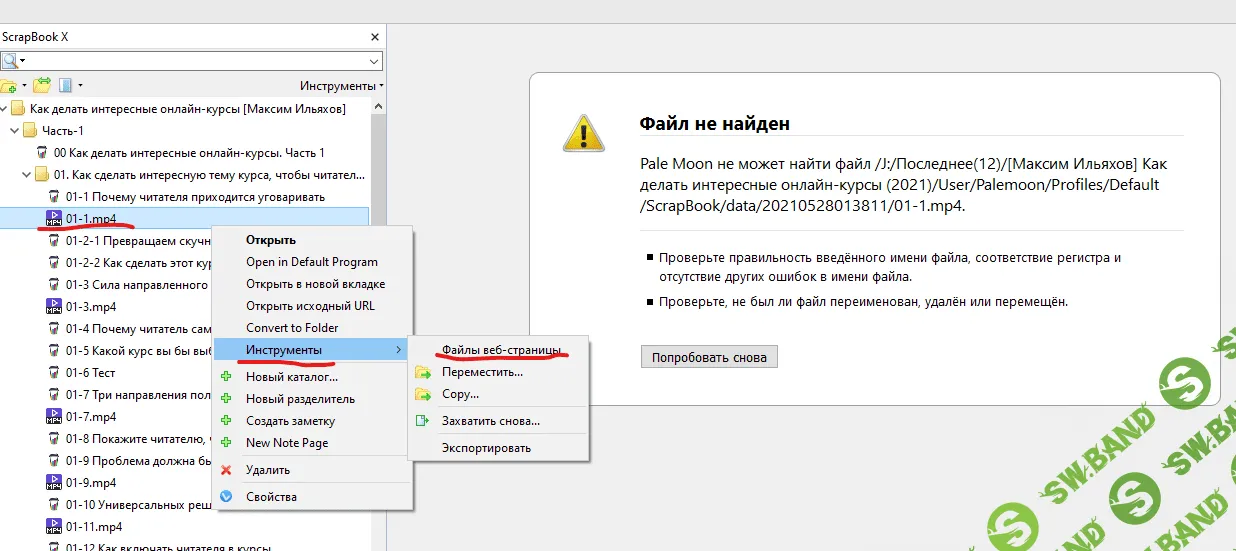
Task: Click the blue Свойства icon
Action: 226,497
